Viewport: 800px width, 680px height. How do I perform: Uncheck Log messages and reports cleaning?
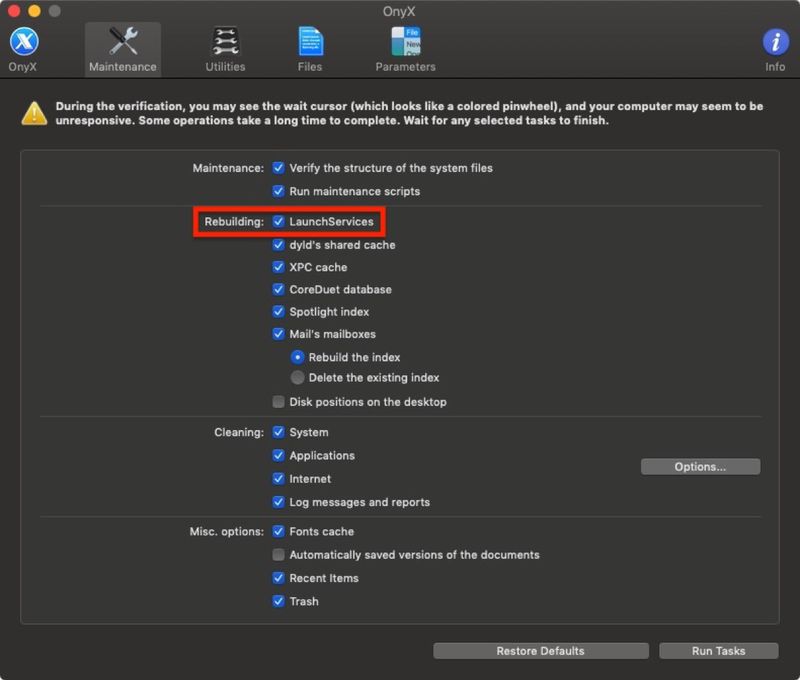pos(278,501)
